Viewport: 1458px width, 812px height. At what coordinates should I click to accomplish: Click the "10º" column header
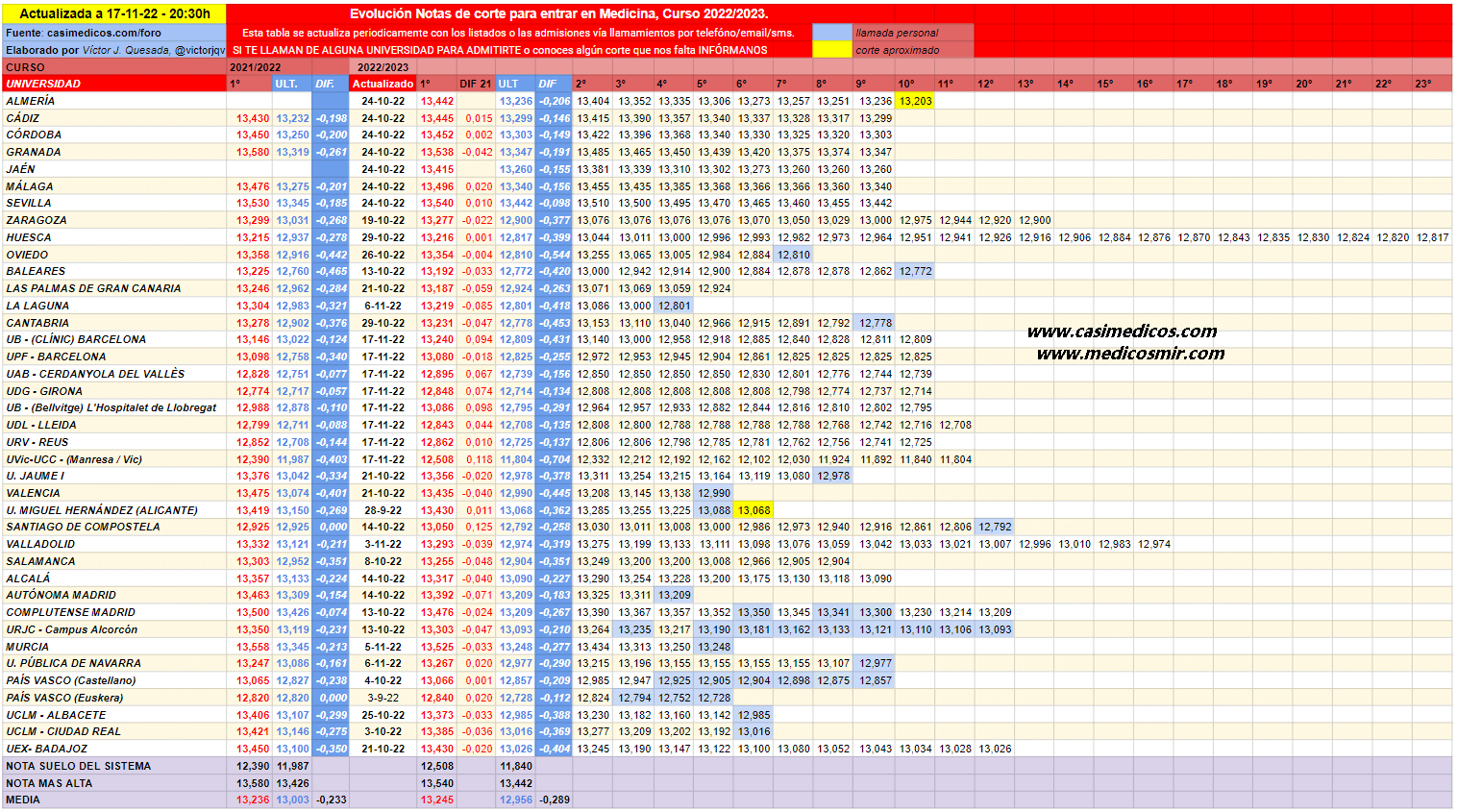coord(915,84)
